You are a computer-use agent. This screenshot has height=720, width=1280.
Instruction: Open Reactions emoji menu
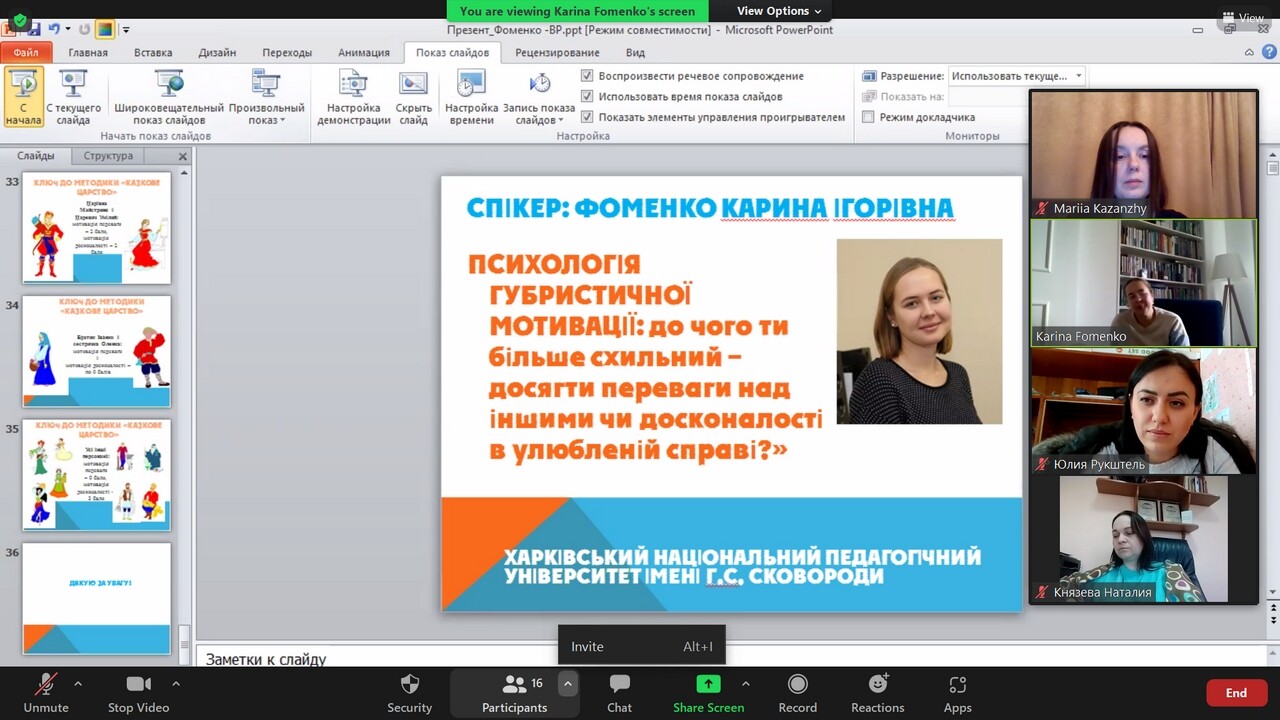pyautogui.click(x=877, y=685)
